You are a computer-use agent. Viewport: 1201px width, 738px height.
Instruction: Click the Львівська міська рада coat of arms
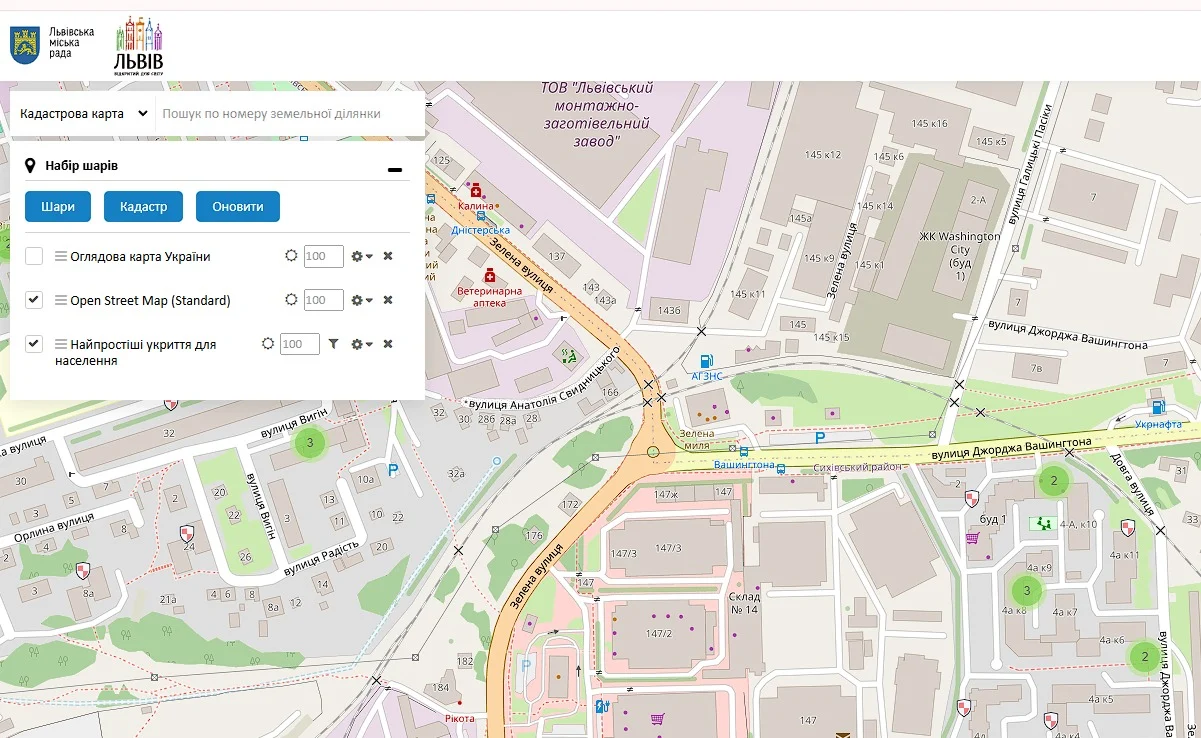pyautogui.click(x=24, y=46)
